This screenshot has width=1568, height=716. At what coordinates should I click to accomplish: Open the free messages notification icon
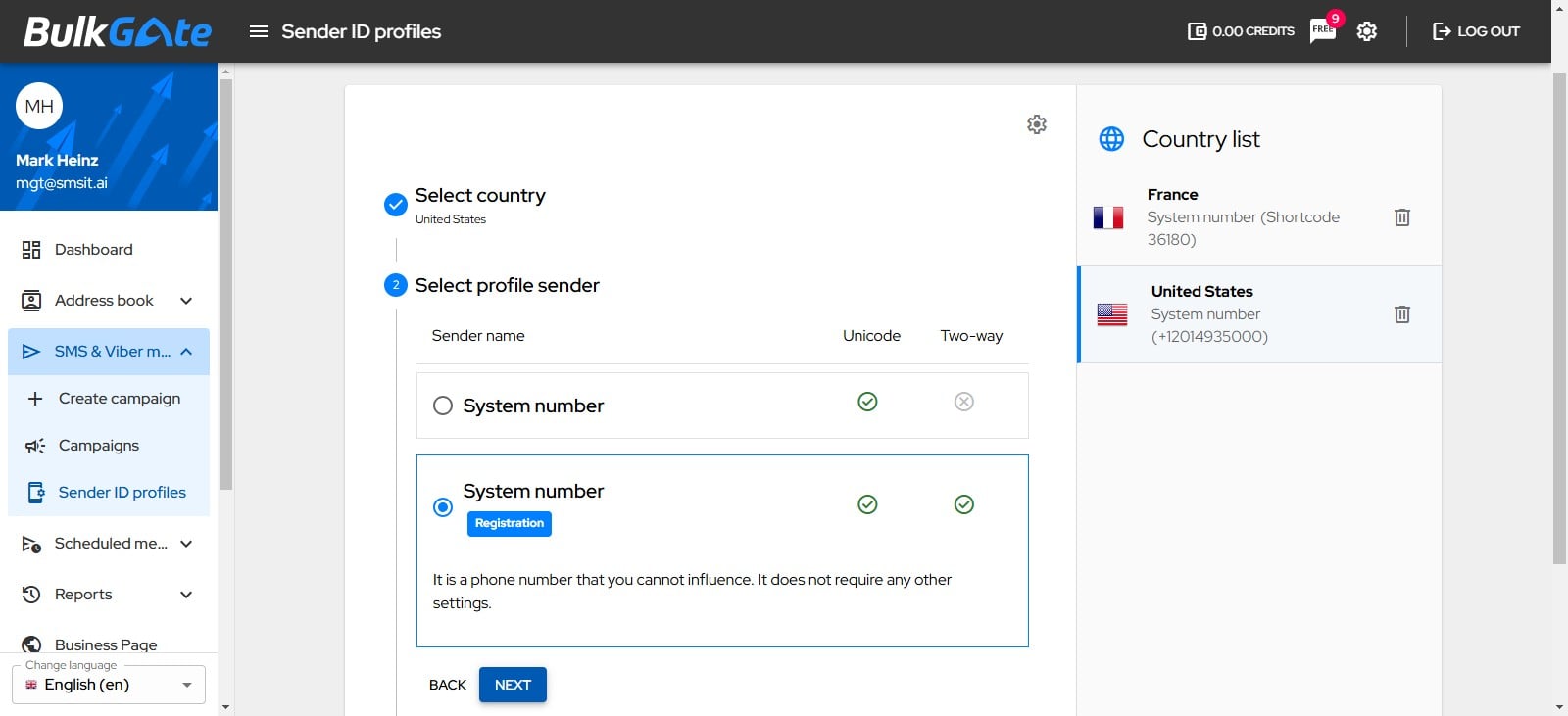point(1322,30)
